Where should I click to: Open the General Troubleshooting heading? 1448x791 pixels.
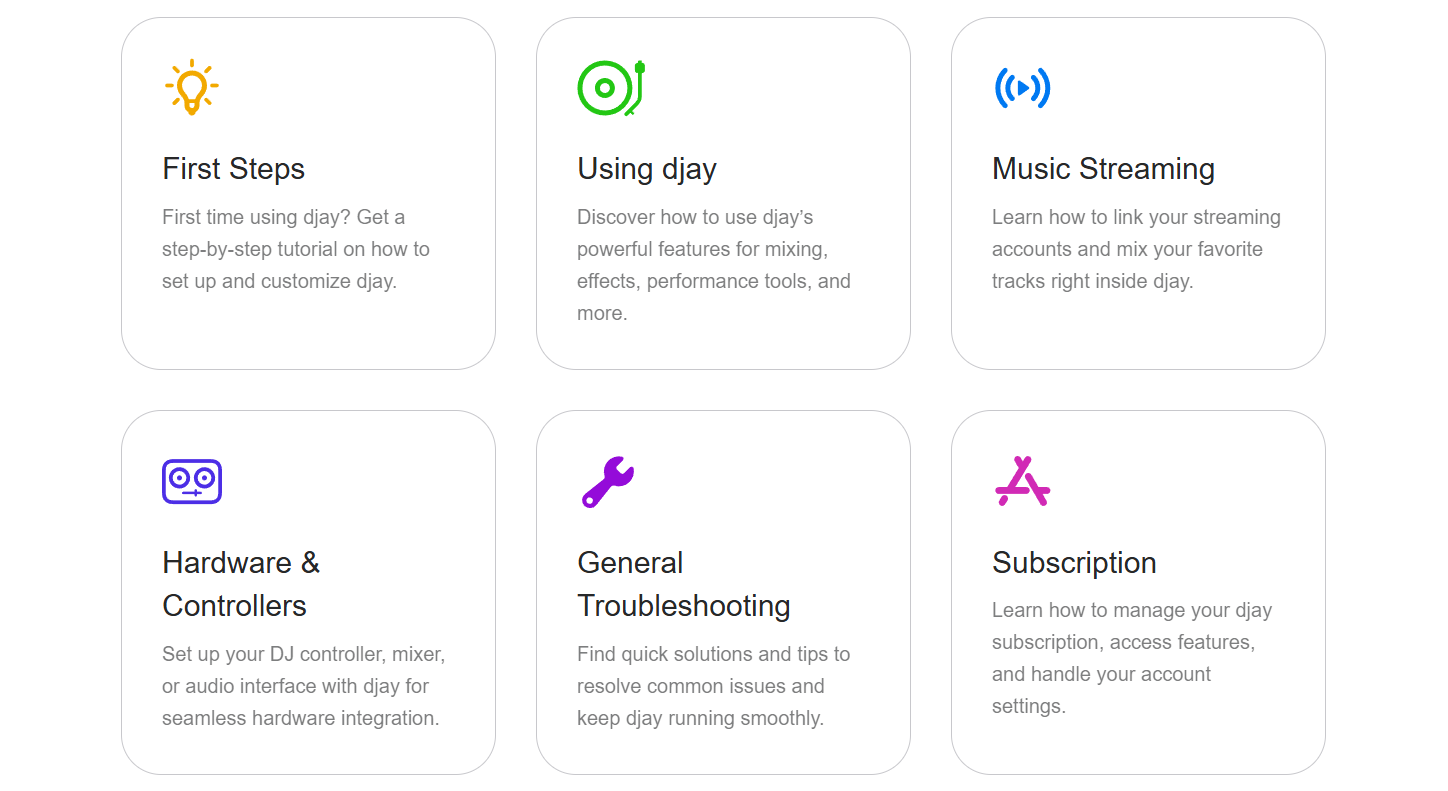pos(683,584)
